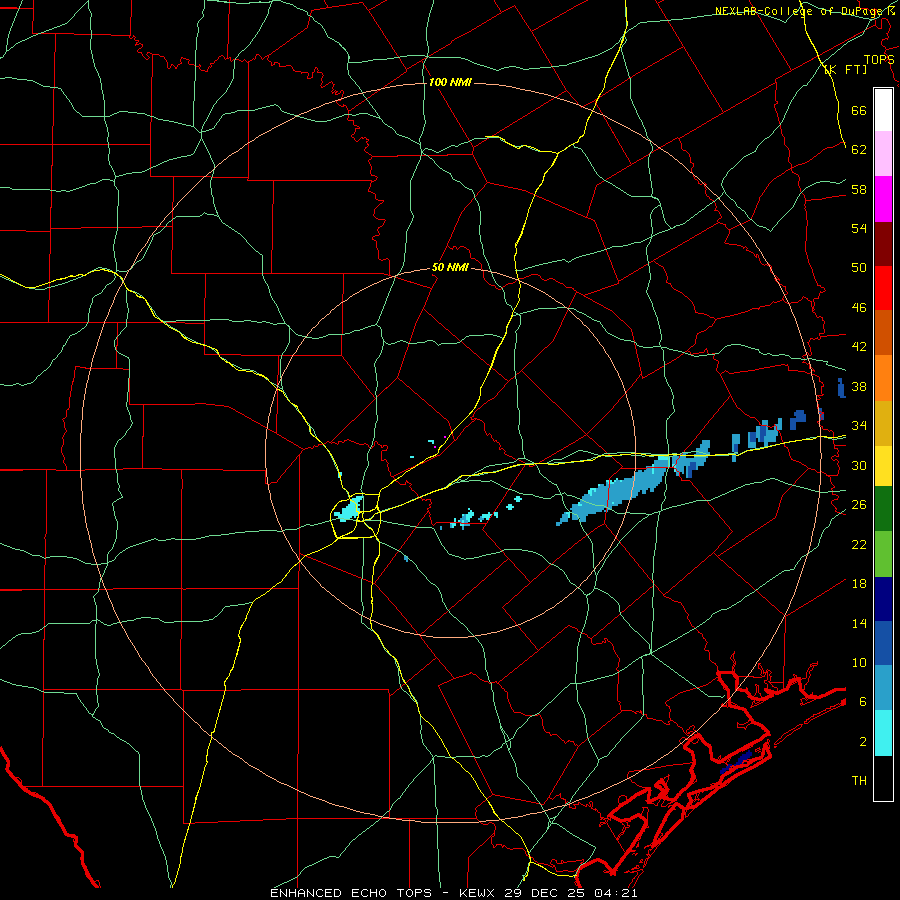Click the 04:21 timestamp in caption

pyautogui.click(x=617, y=893)
